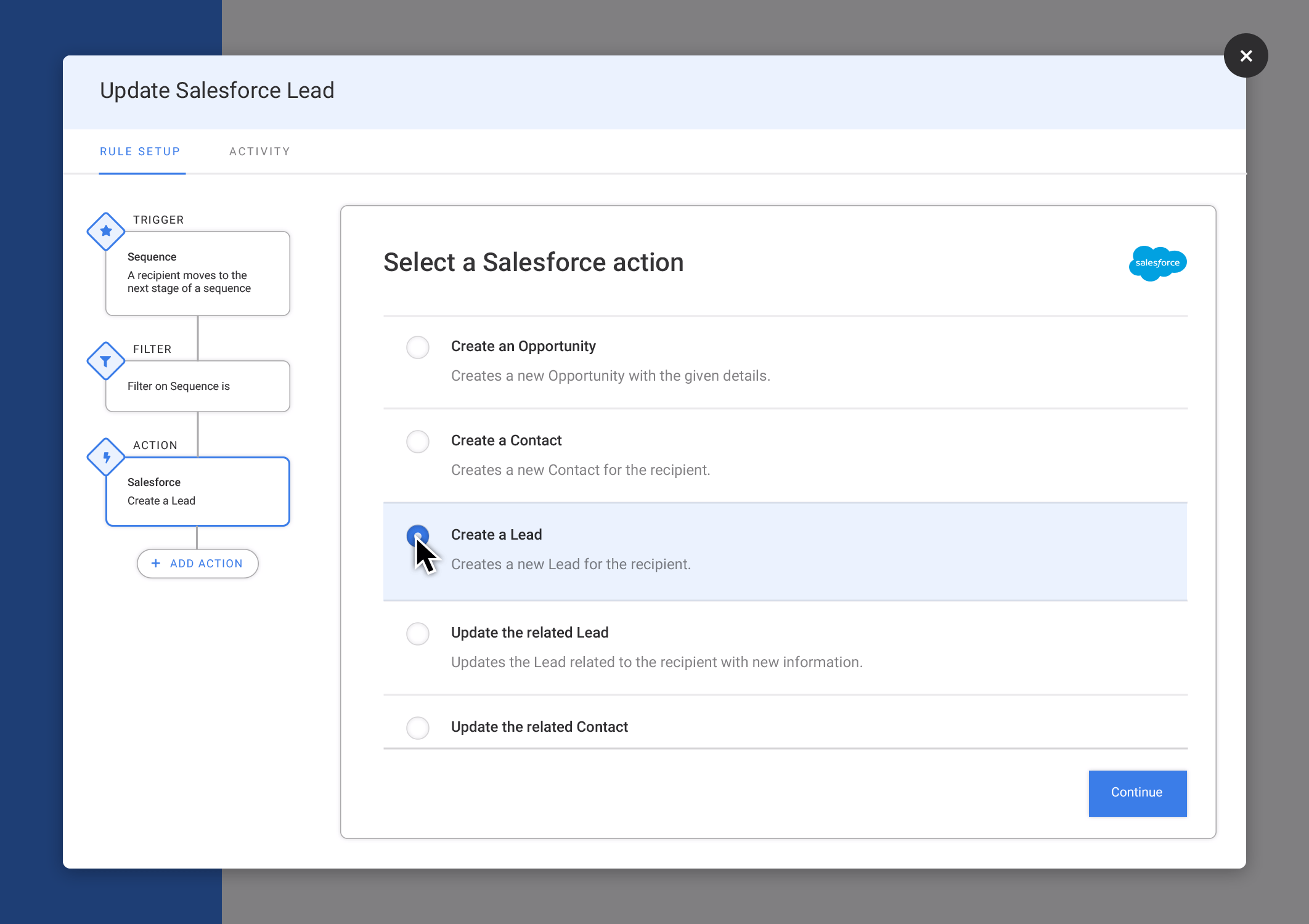The height and width of the screenshot is (924, 1309).
Task: Click the Trigger star diamond icon
Action: [106, 232]
